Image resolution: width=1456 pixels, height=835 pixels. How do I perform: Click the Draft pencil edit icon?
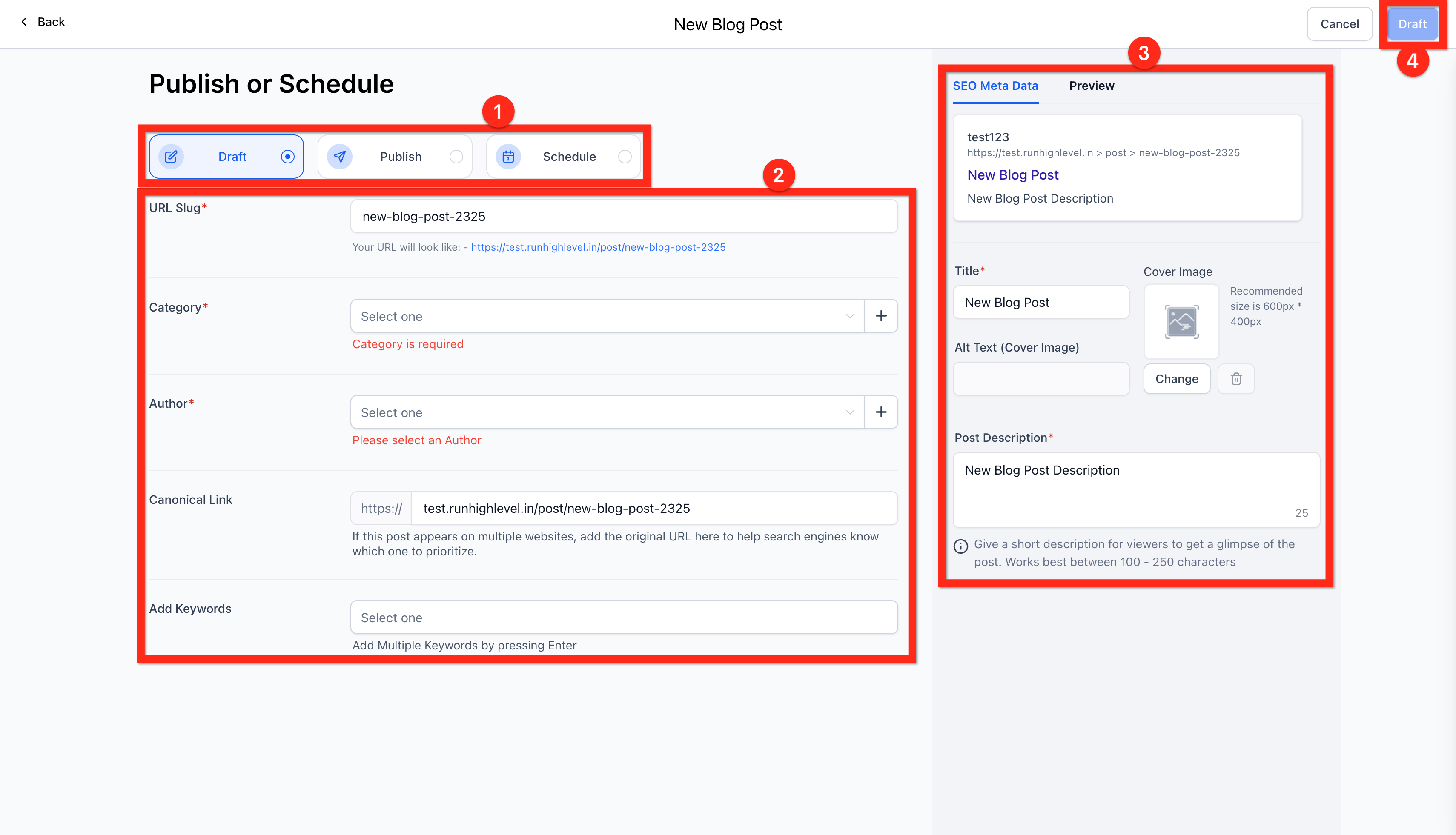(x=171, y=157)
